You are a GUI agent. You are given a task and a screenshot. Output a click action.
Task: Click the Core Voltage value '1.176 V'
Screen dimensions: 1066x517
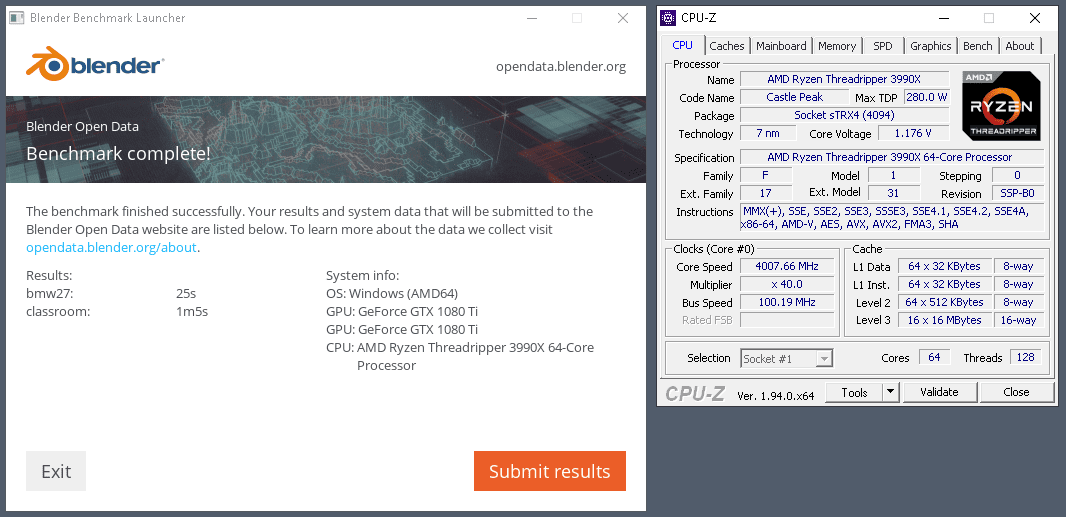913,133
